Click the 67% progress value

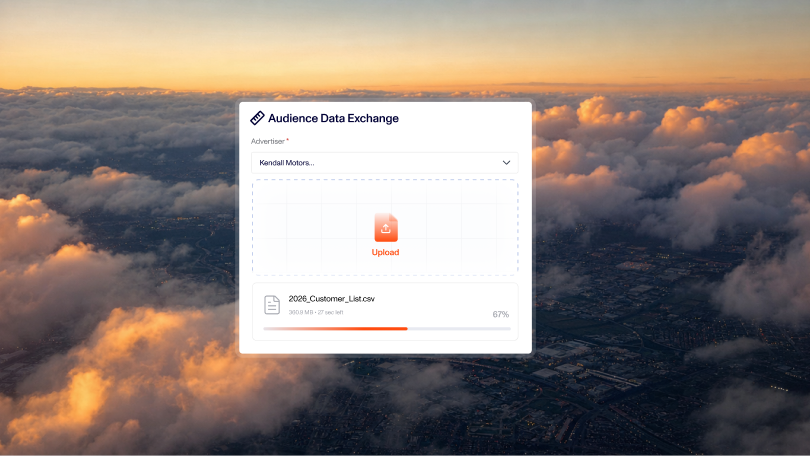501,314
